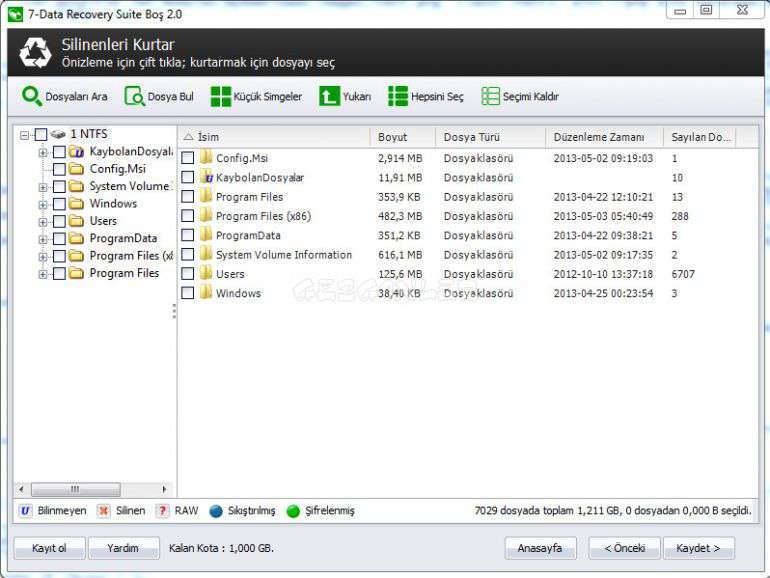The height and width of the screenshot is (578, 770).
Task: Click Users folder icon in the list
Action: 206,274
